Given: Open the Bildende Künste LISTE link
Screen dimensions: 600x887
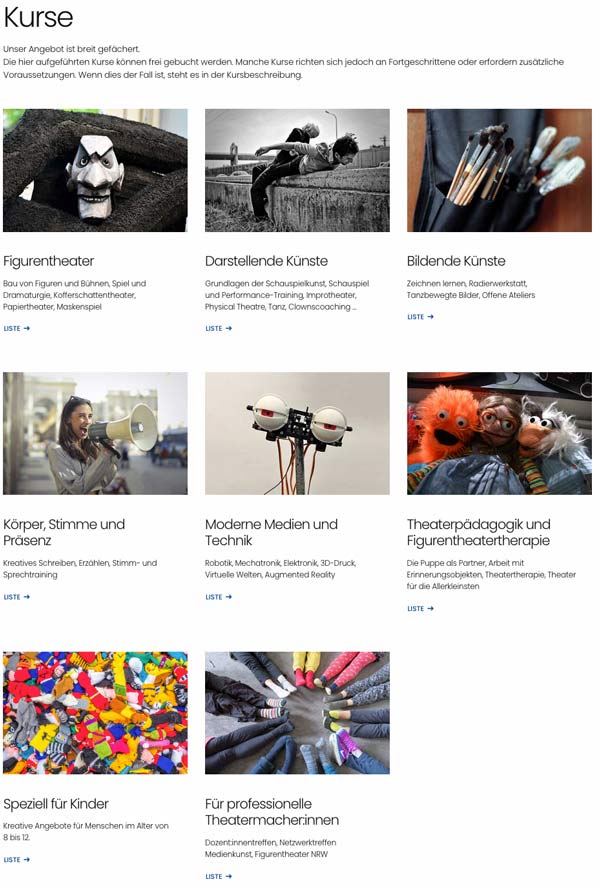Looking at the screenshot, I should 420,317.
